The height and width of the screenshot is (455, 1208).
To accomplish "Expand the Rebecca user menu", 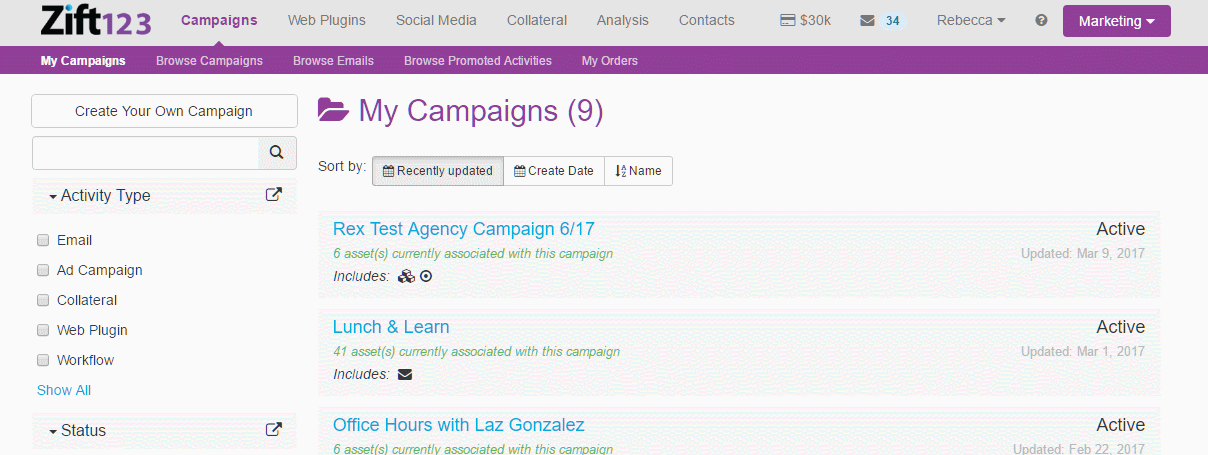I will click(x=971, y=20).
